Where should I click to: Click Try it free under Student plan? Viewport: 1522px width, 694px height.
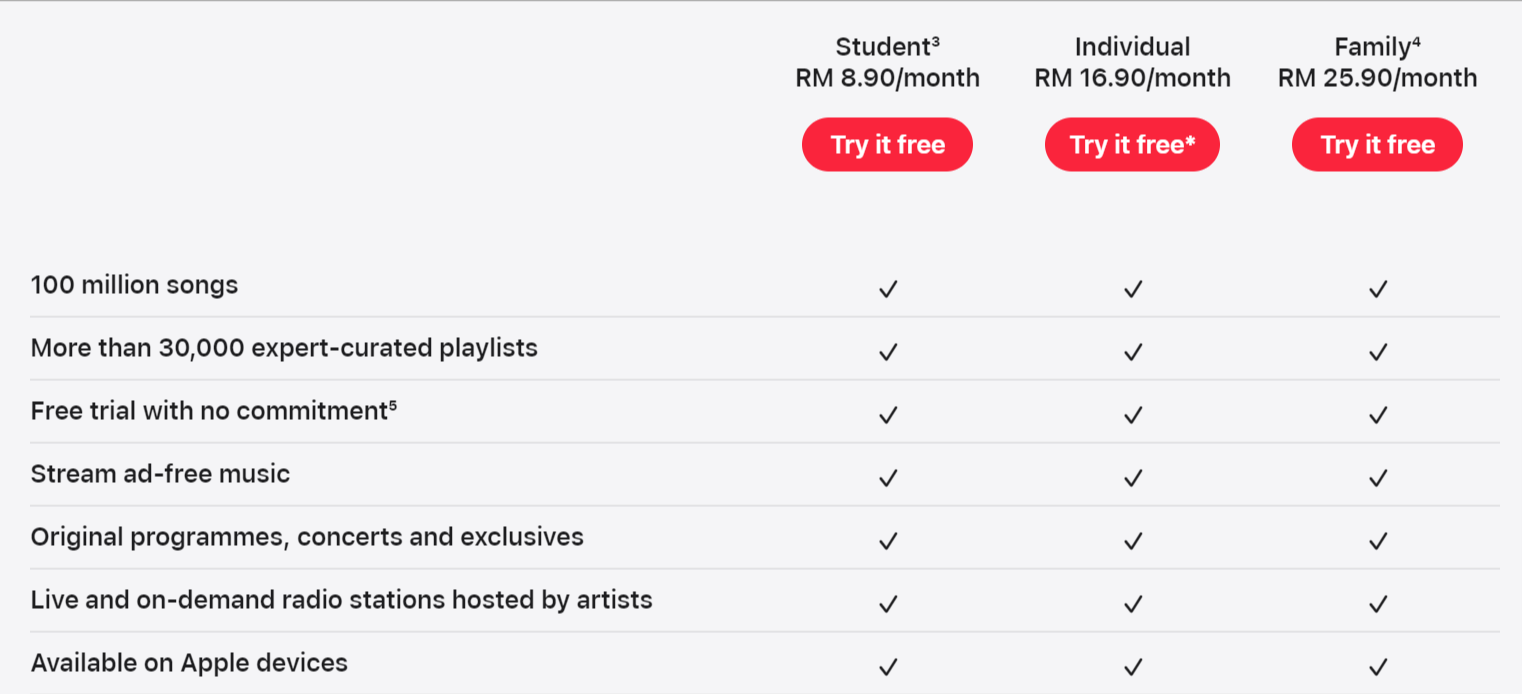(x=887, y=145)
